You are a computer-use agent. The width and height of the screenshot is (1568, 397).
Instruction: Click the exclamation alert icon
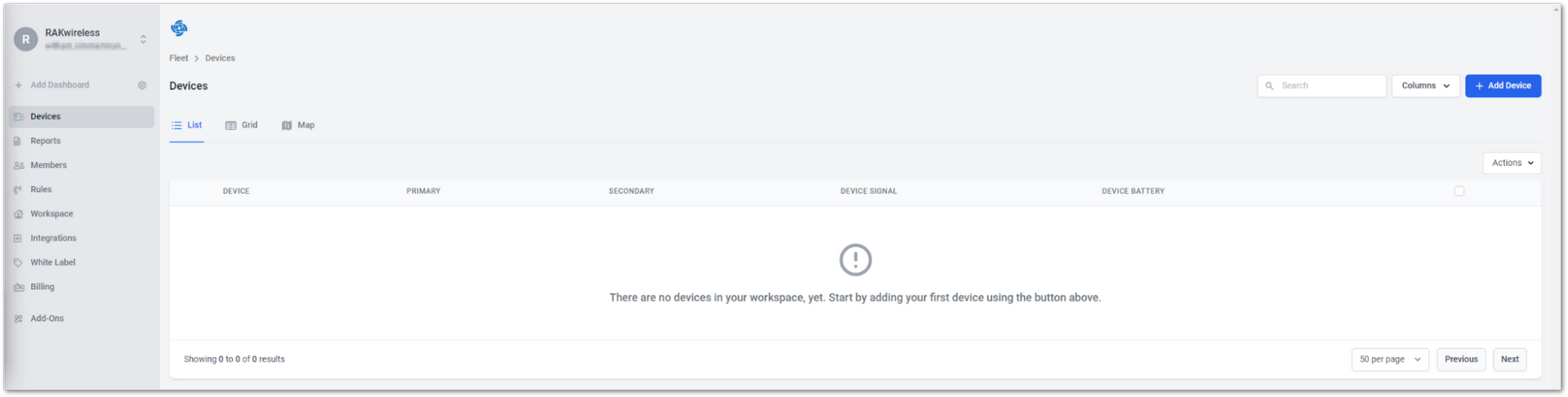coord(855,260)
